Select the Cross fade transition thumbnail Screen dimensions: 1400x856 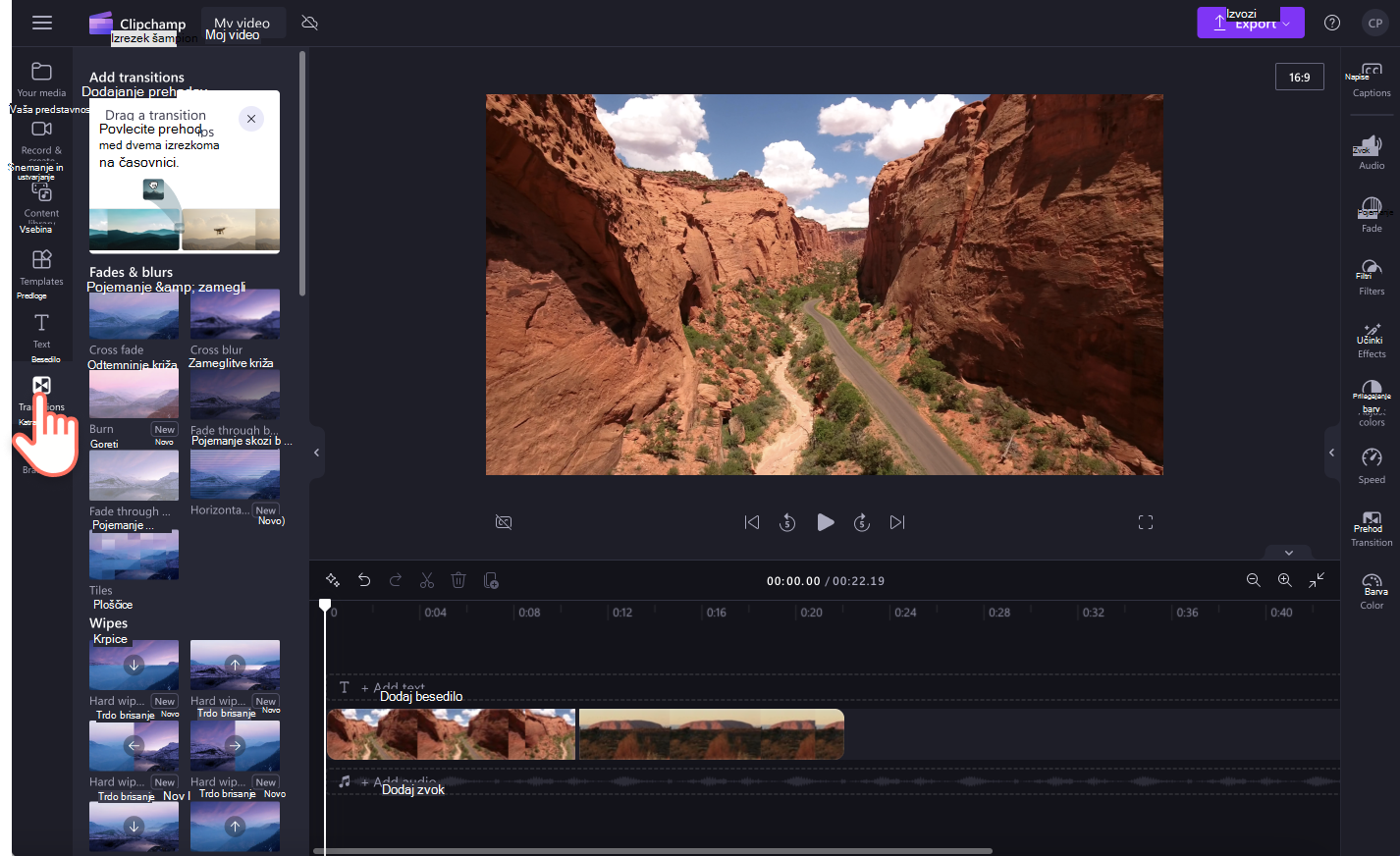[x=134, y=314]
